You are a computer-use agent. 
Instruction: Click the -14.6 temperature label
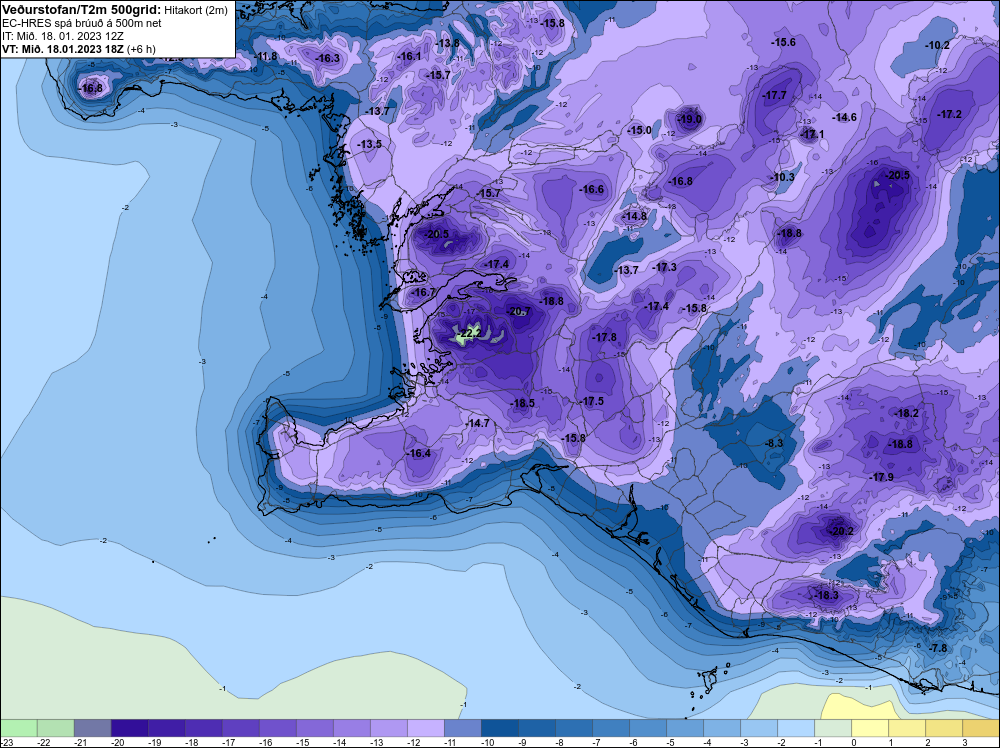click(845, 117)
